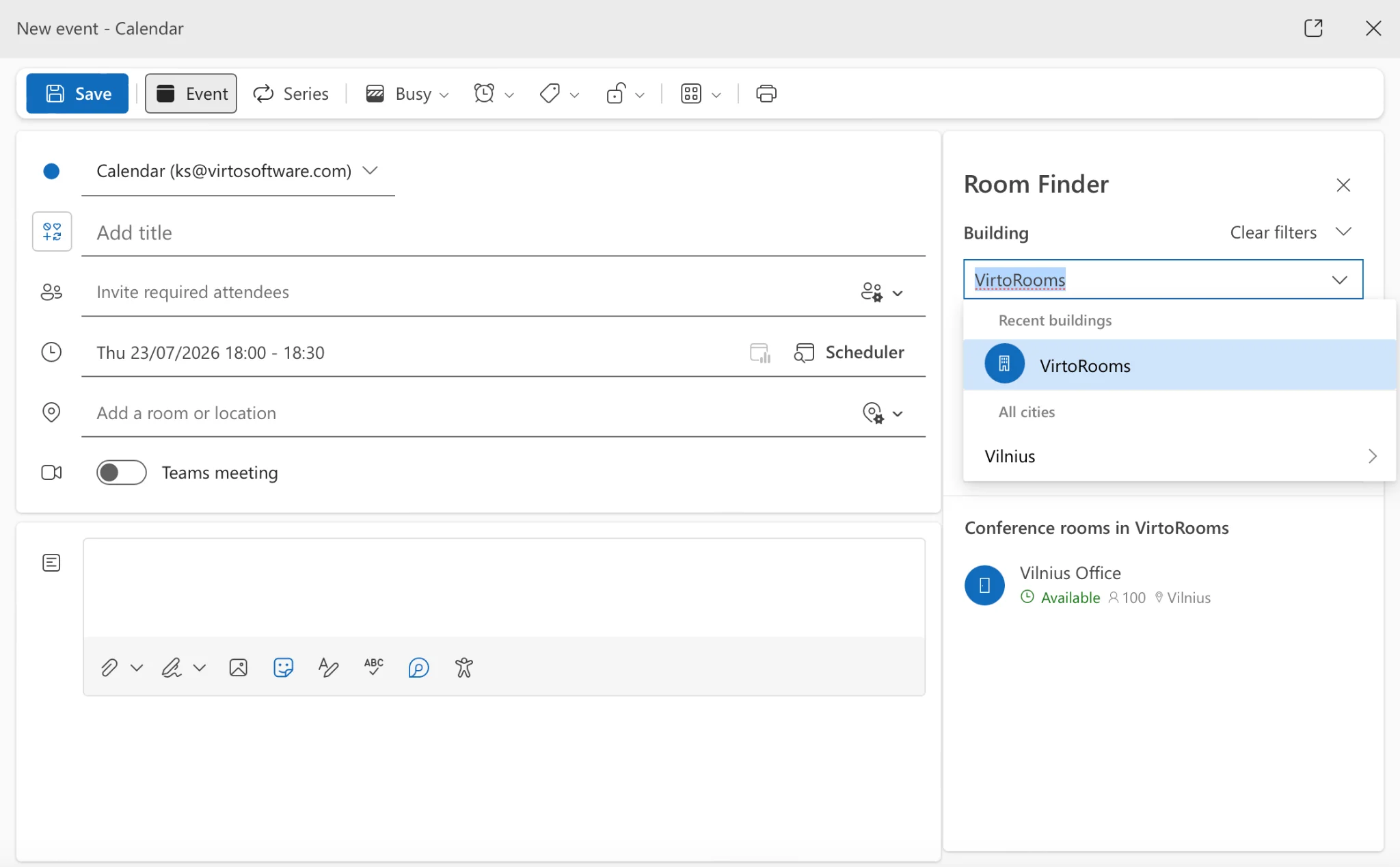Click the Room Finder heading
The width and height of the screenshot is (1400, 867).
click(x=1036, y=185)
